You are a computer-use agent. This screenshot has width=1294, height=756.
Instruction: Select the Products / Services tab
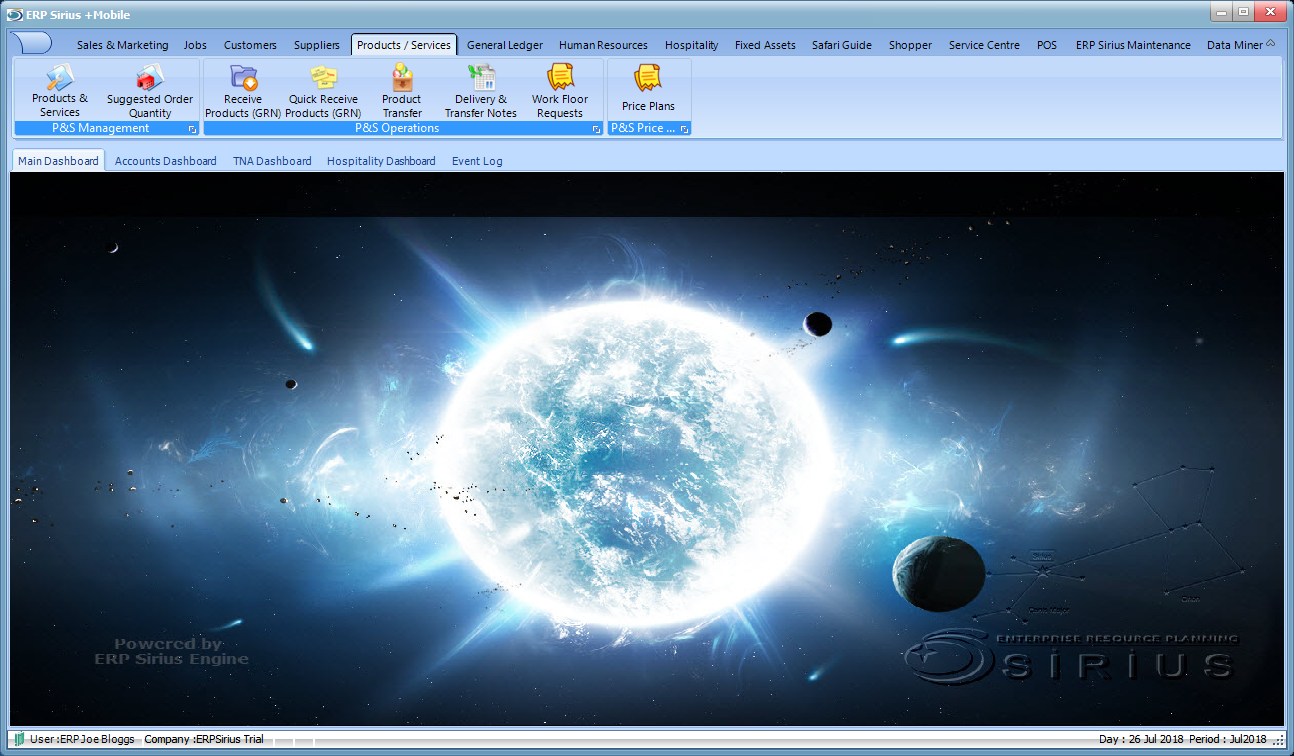404,45
